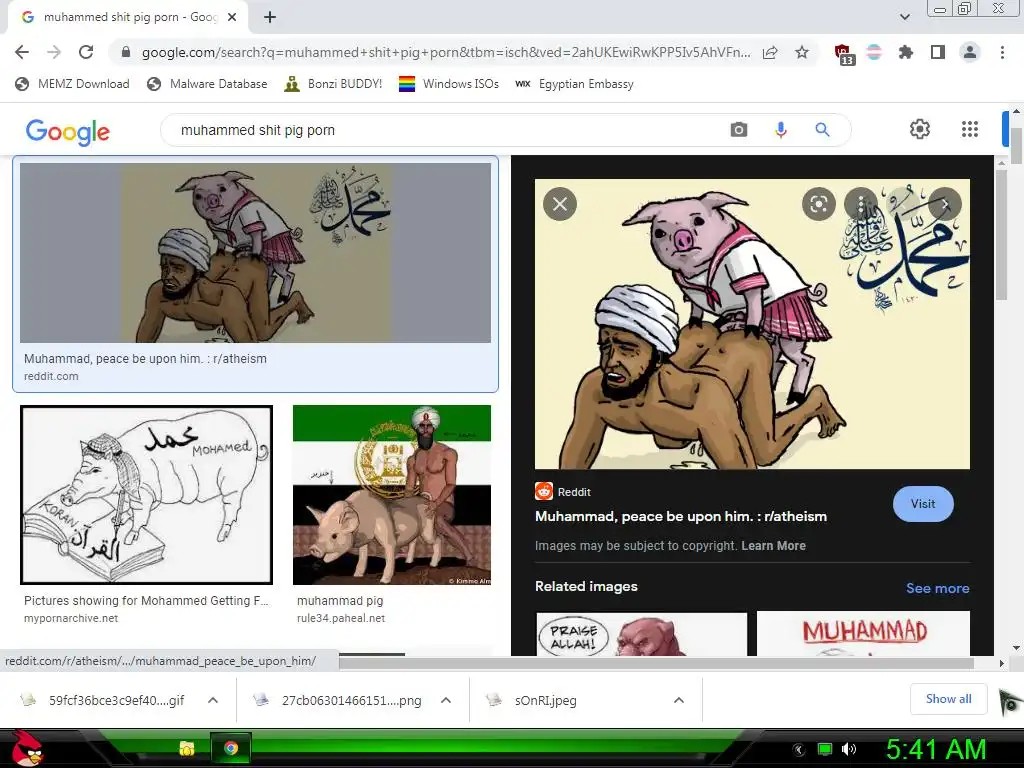Viewport: 1024px width, 768px height.
Task: Open the file manager taskbar folder icon
Action: [187, 748]
